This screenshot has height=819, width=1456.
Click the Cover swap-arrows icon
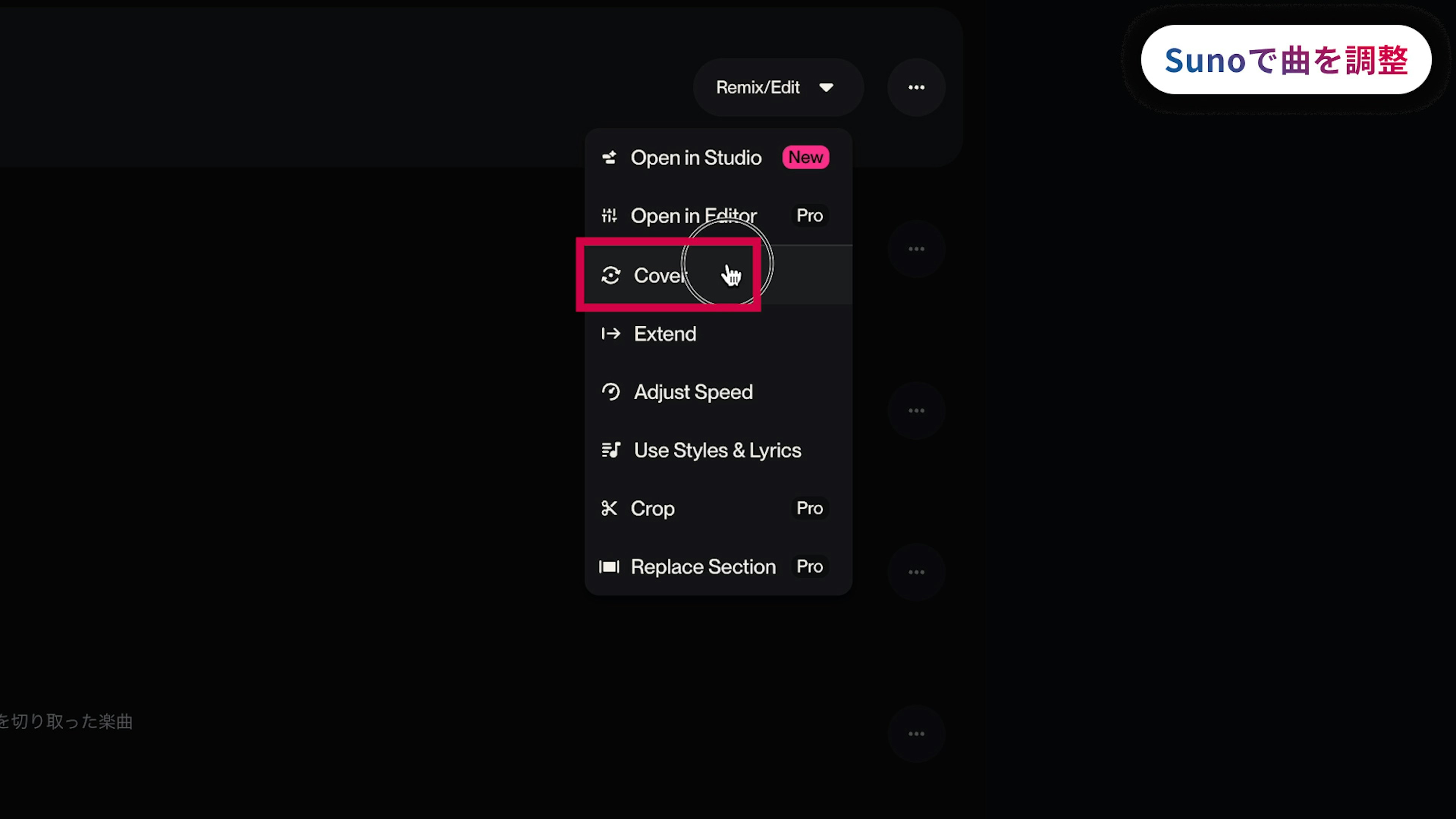pos(610,275)
